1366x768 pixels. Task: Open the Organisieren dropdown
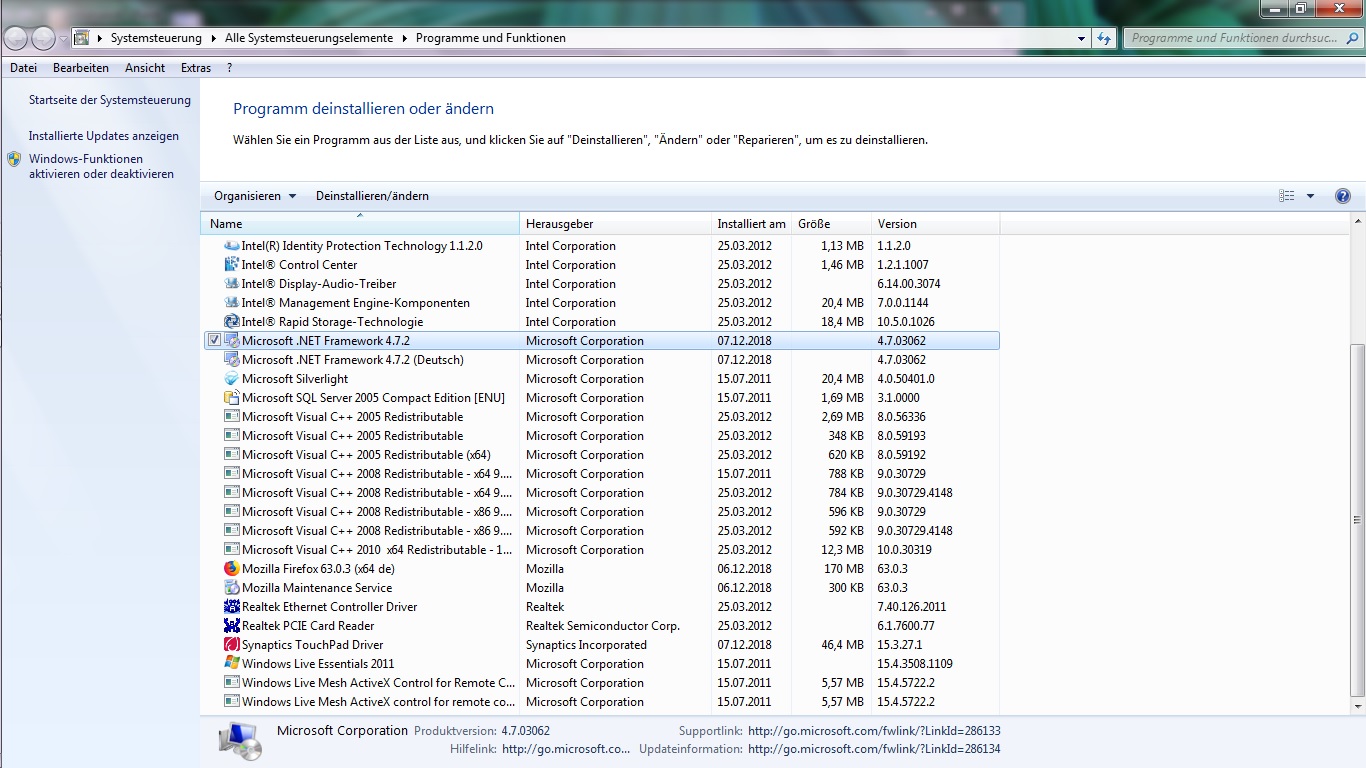point(255,196)
